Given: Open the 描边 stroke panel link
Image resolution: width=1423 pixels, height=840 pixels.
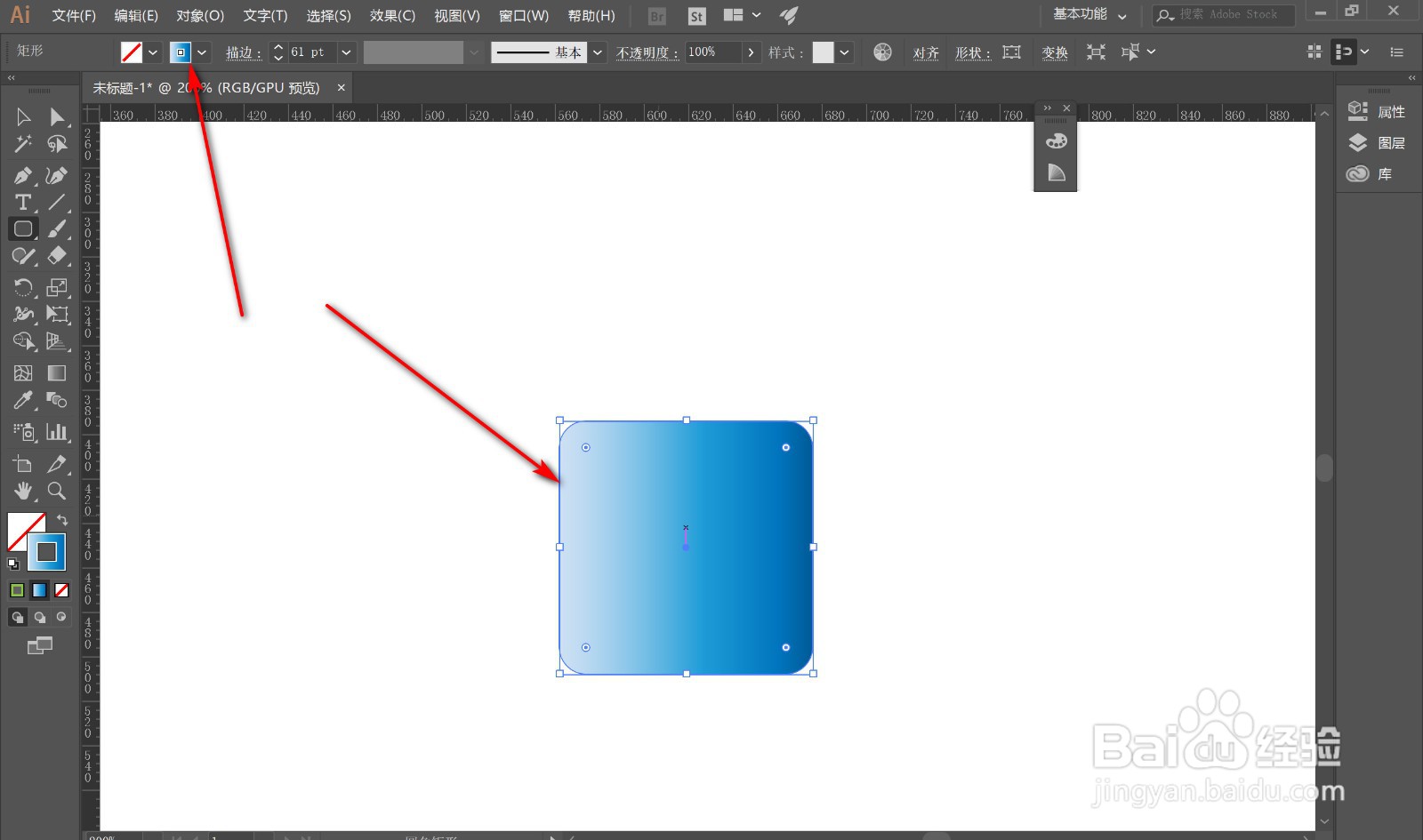Looking at the screenshot, I should pyautogui.click(x=243, y=52).
